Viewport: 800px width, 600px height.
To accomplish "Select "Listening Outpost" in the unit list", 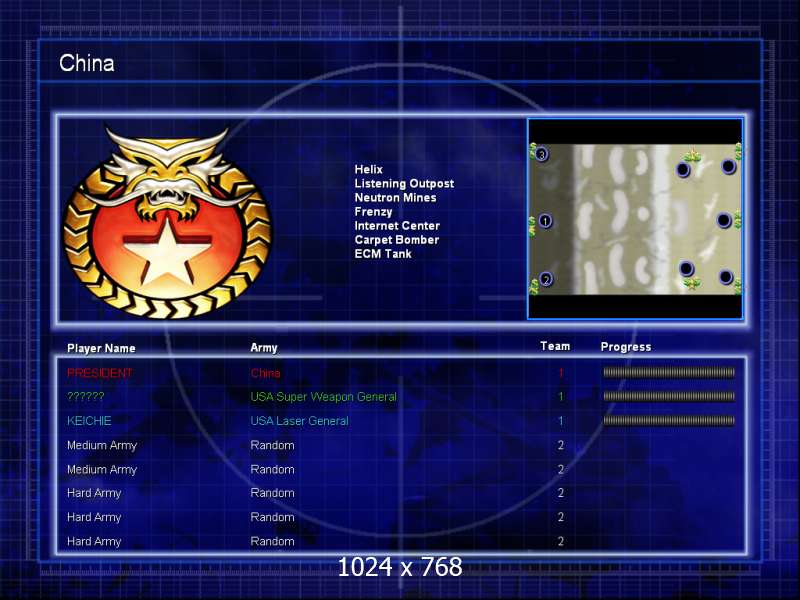I will 404,184.
